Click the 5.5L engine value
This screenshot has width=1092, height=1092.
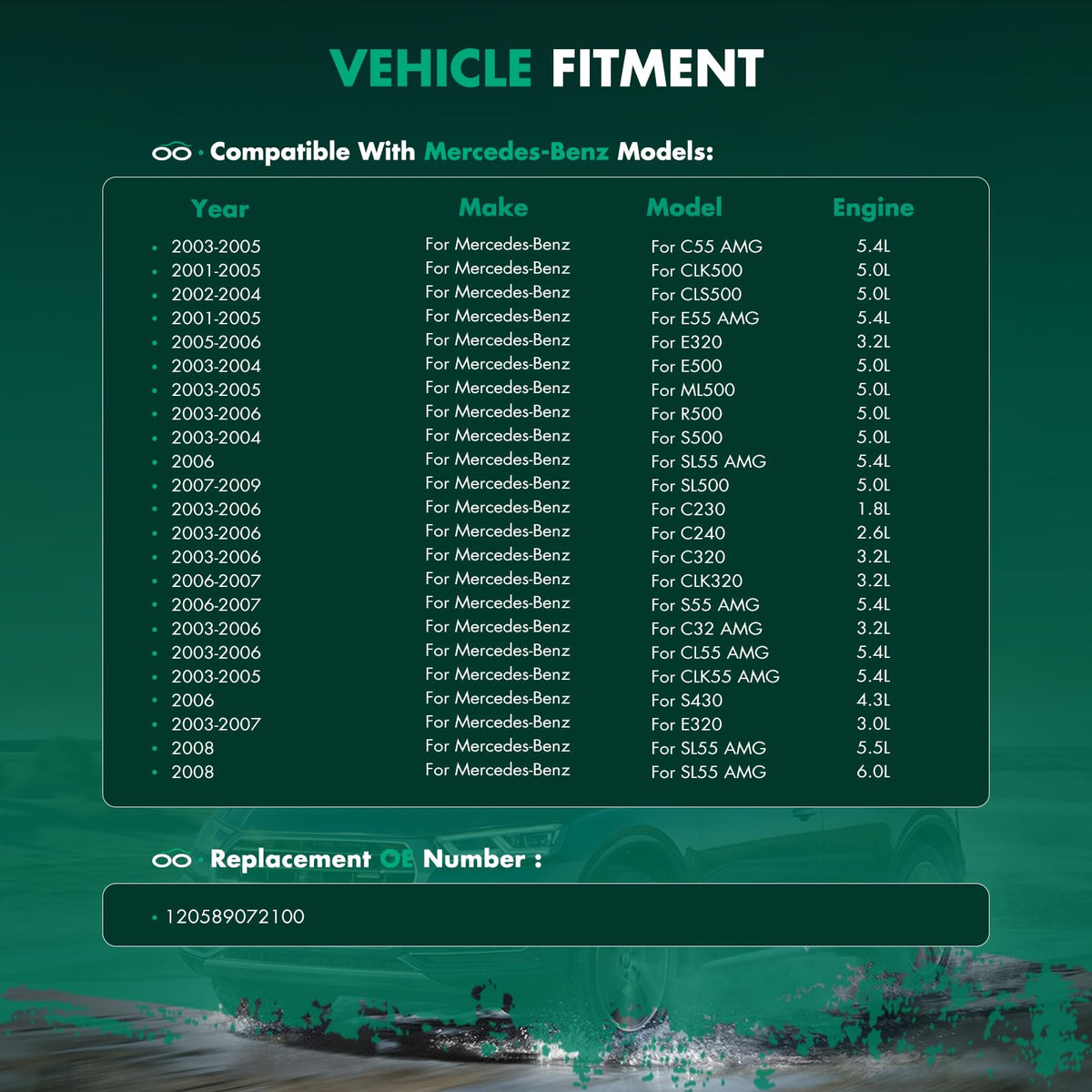[874, 747]
